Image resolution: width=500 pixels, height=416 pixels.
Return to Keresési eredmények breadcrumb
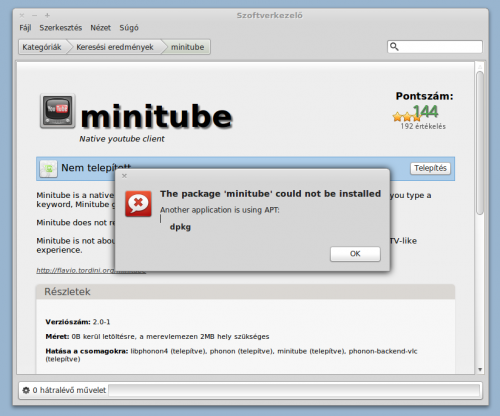point(115,47)
